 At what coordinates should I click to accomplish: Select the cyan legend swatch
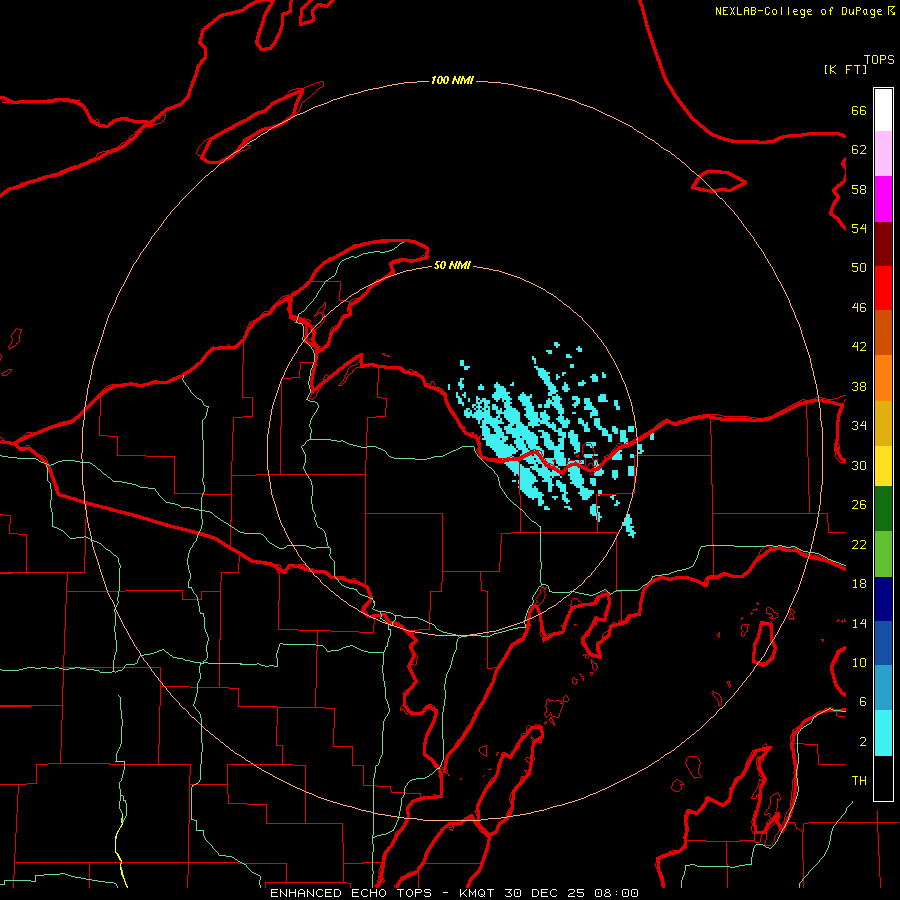point(883,733)
